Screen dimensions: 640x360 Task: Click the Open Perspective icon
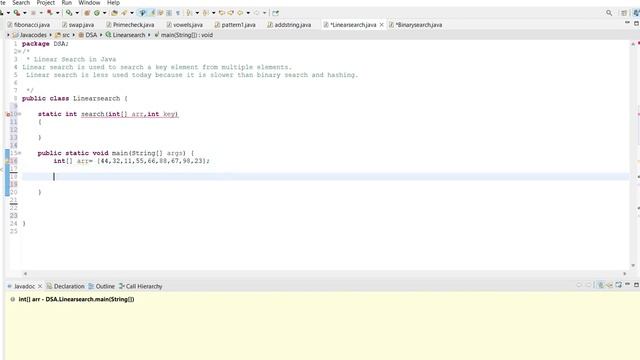tap(624, 13)
